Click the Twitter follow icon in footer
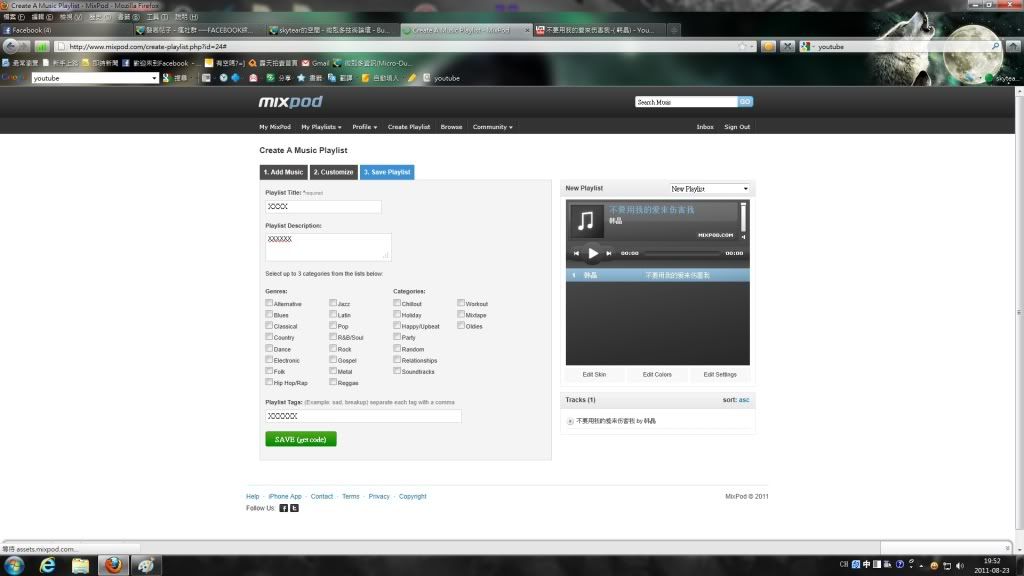1024x576 pixels. (x=295, y=508)
